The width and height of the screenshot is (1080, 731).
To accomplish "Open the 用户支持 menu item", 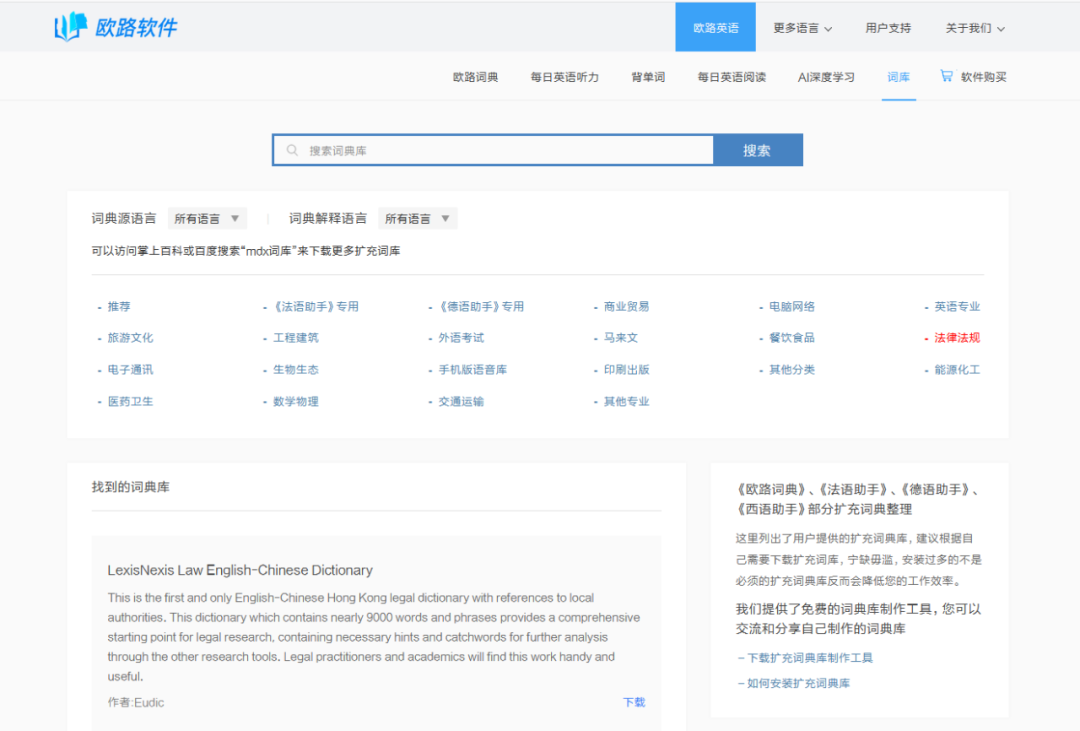I will 888,28.
